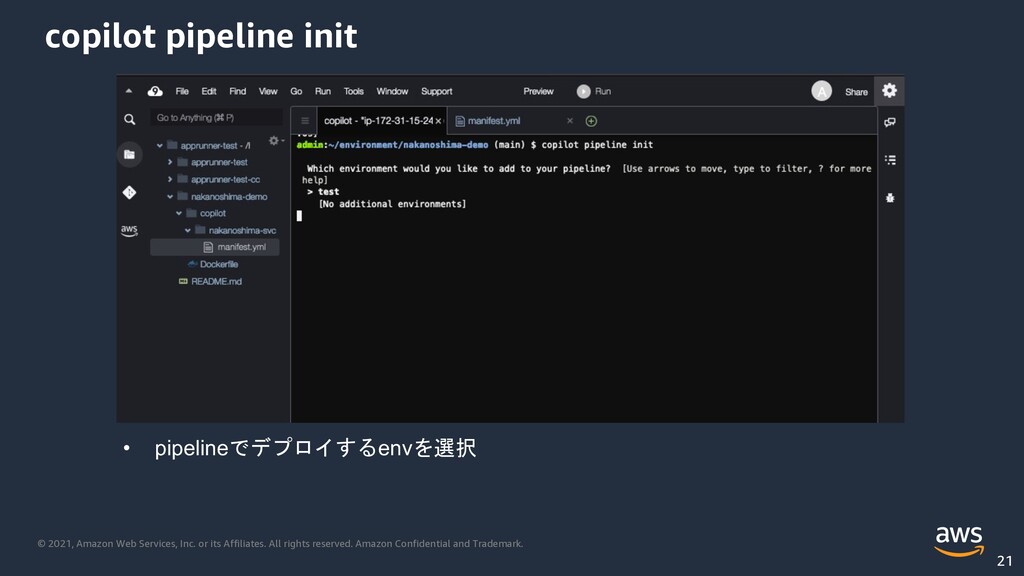Close the copilot terminal tab

(438, 121)
